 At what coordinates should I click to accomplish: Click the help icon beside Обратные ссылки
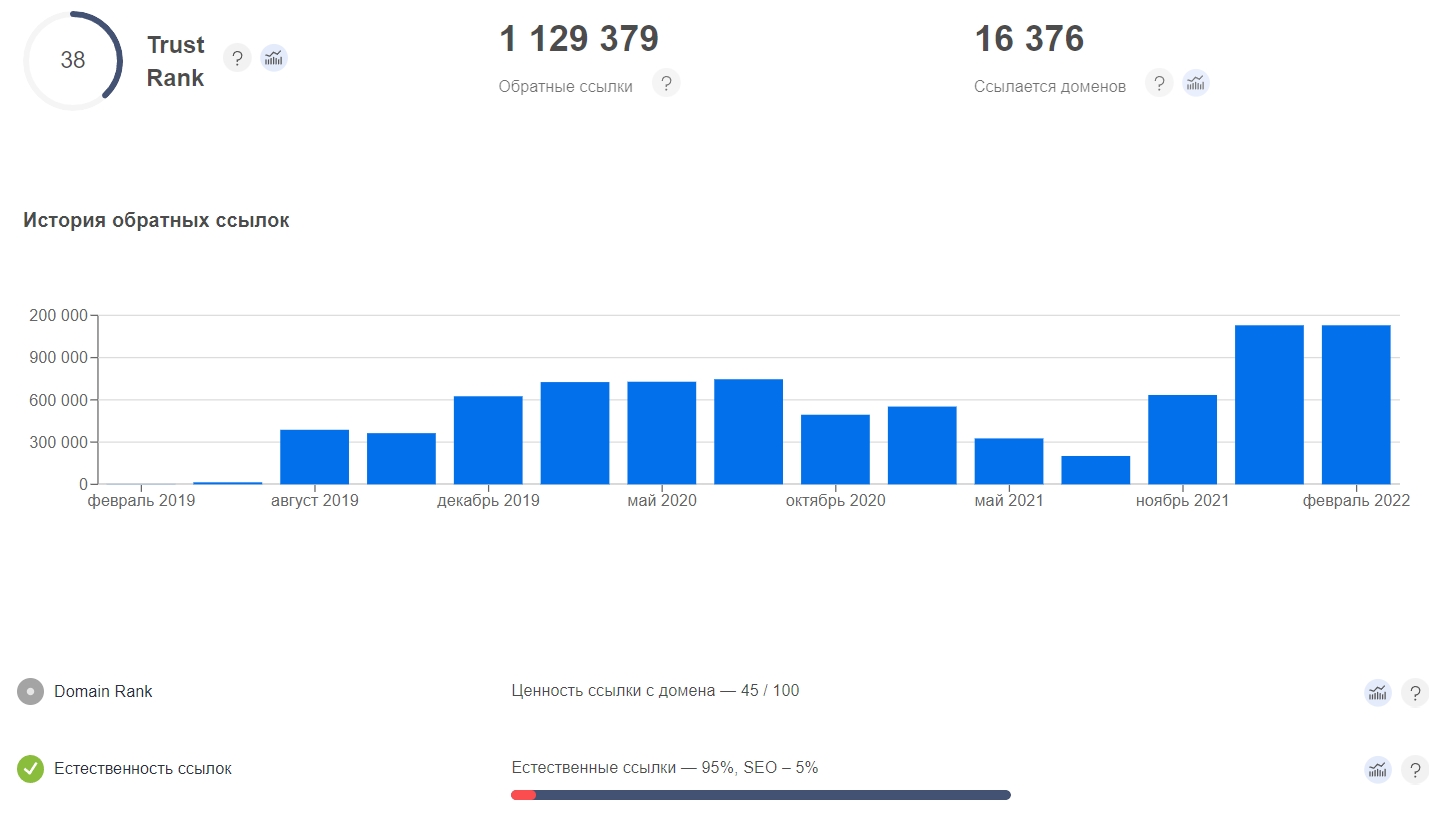[x=666, y=83]
